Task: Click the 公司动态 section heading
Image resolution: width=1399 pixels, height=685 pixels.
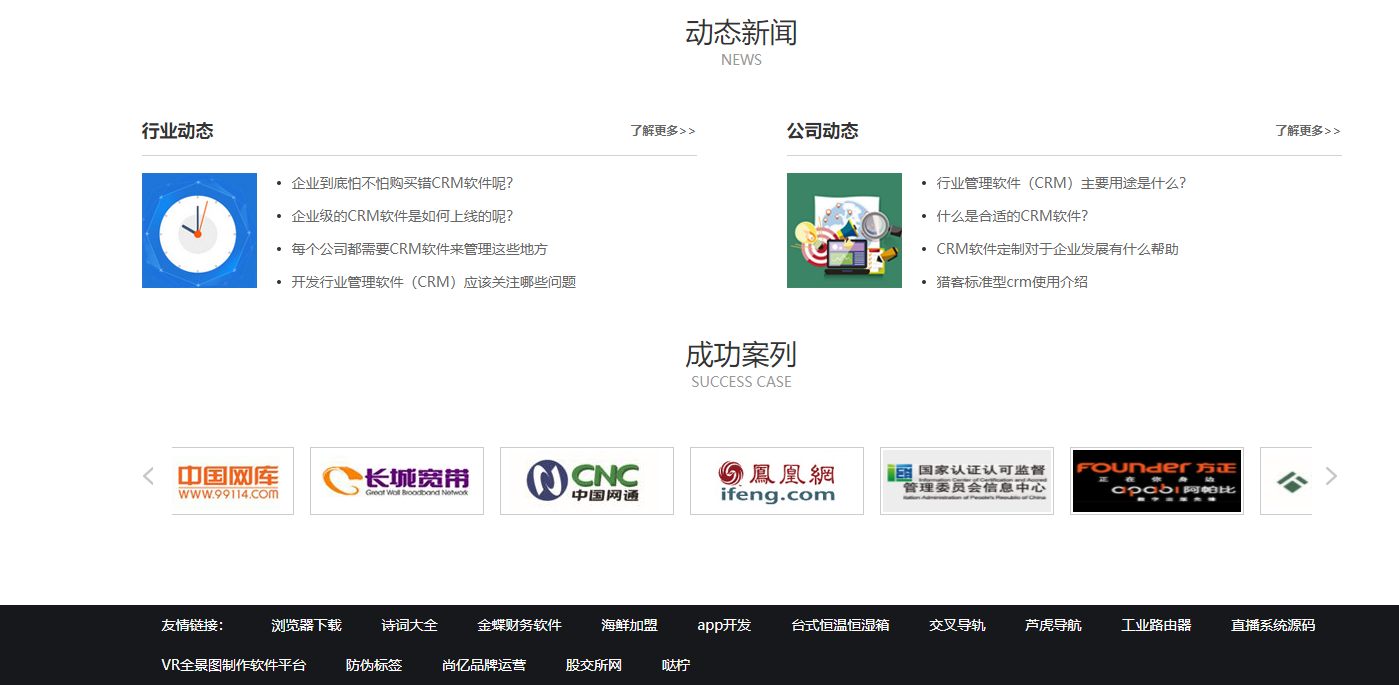Action: click(x=822, y=131)
